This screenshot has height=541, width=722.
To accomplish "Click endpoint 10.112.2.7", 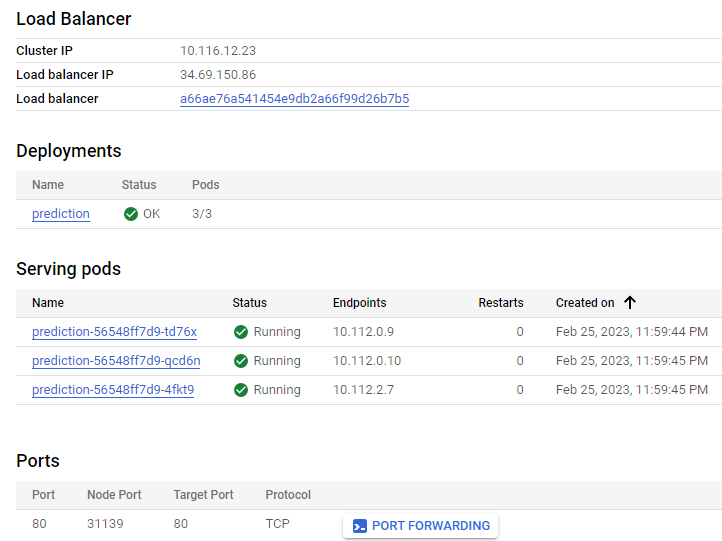I will coord(363,390).
